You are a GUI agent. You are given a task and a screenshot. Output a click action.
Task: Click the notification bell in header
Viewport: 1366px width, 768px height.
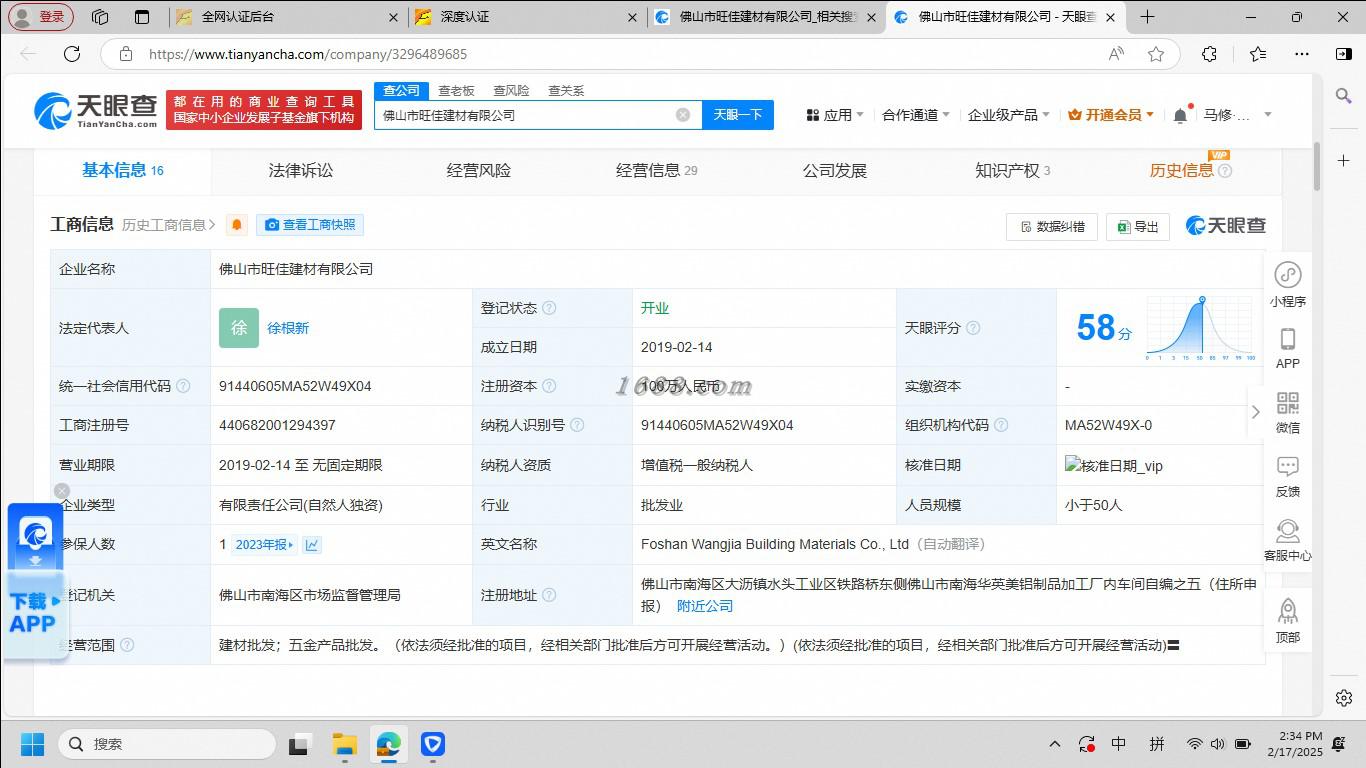coord(1180,115)
